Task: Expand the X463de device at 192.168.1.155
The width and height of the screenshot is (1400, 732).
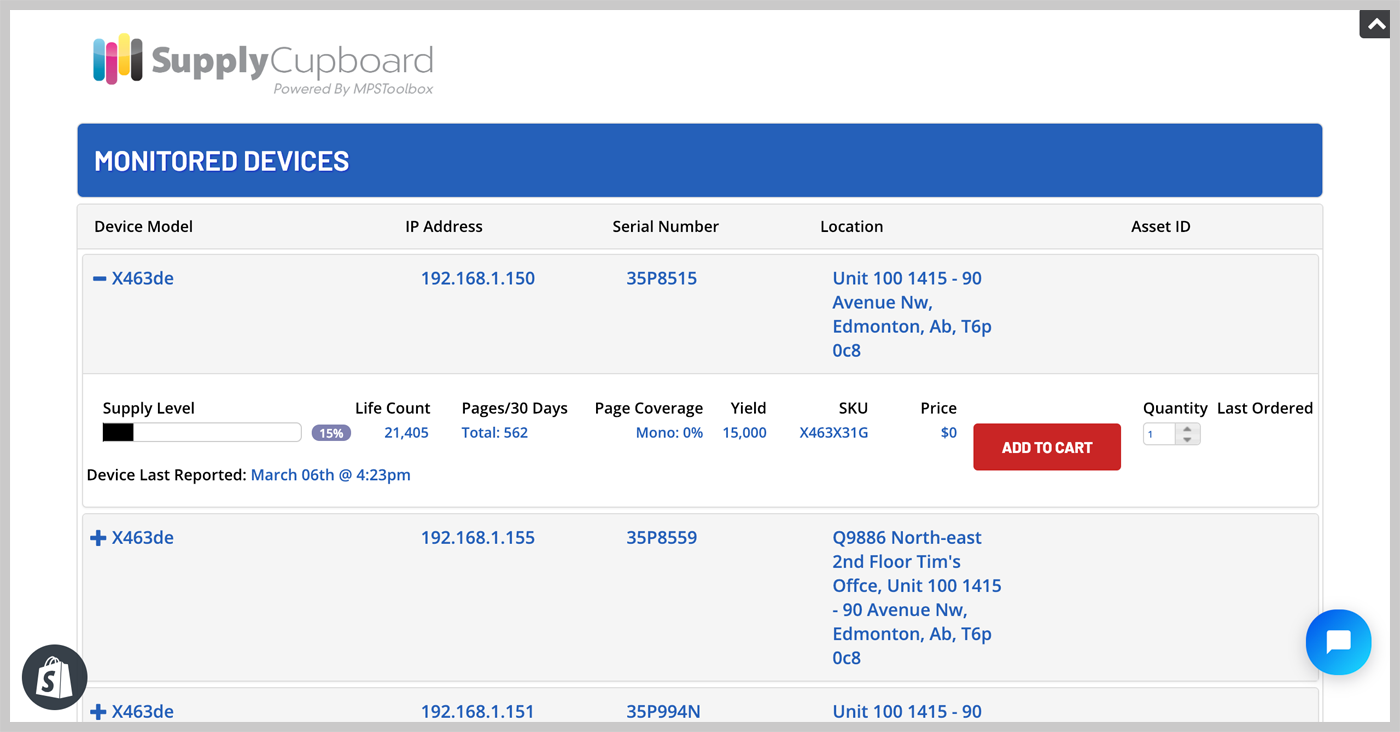Action: click(x=98, y=538)
